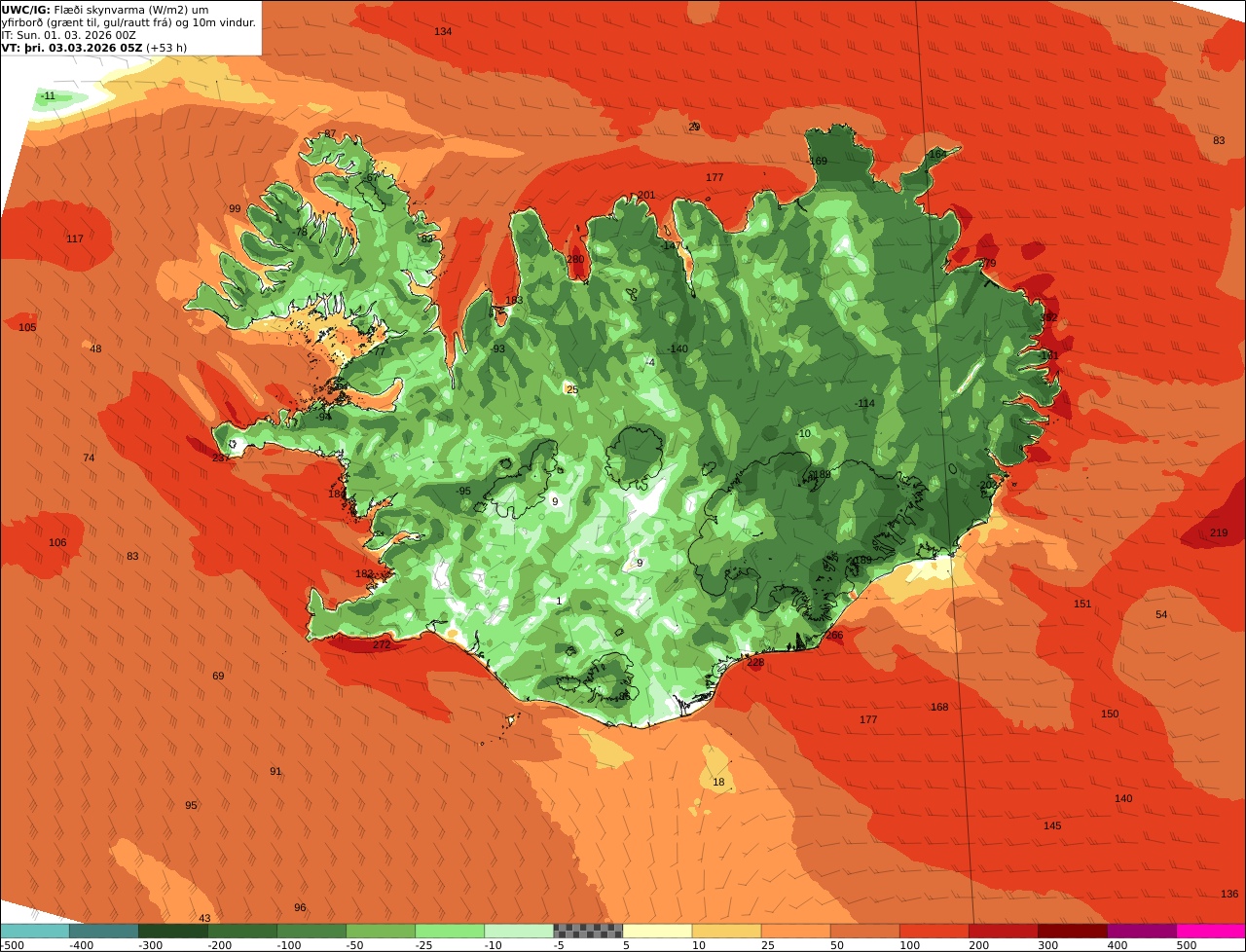
Task: Click the map value '43' at bottom left
Action: click(204, 918)
